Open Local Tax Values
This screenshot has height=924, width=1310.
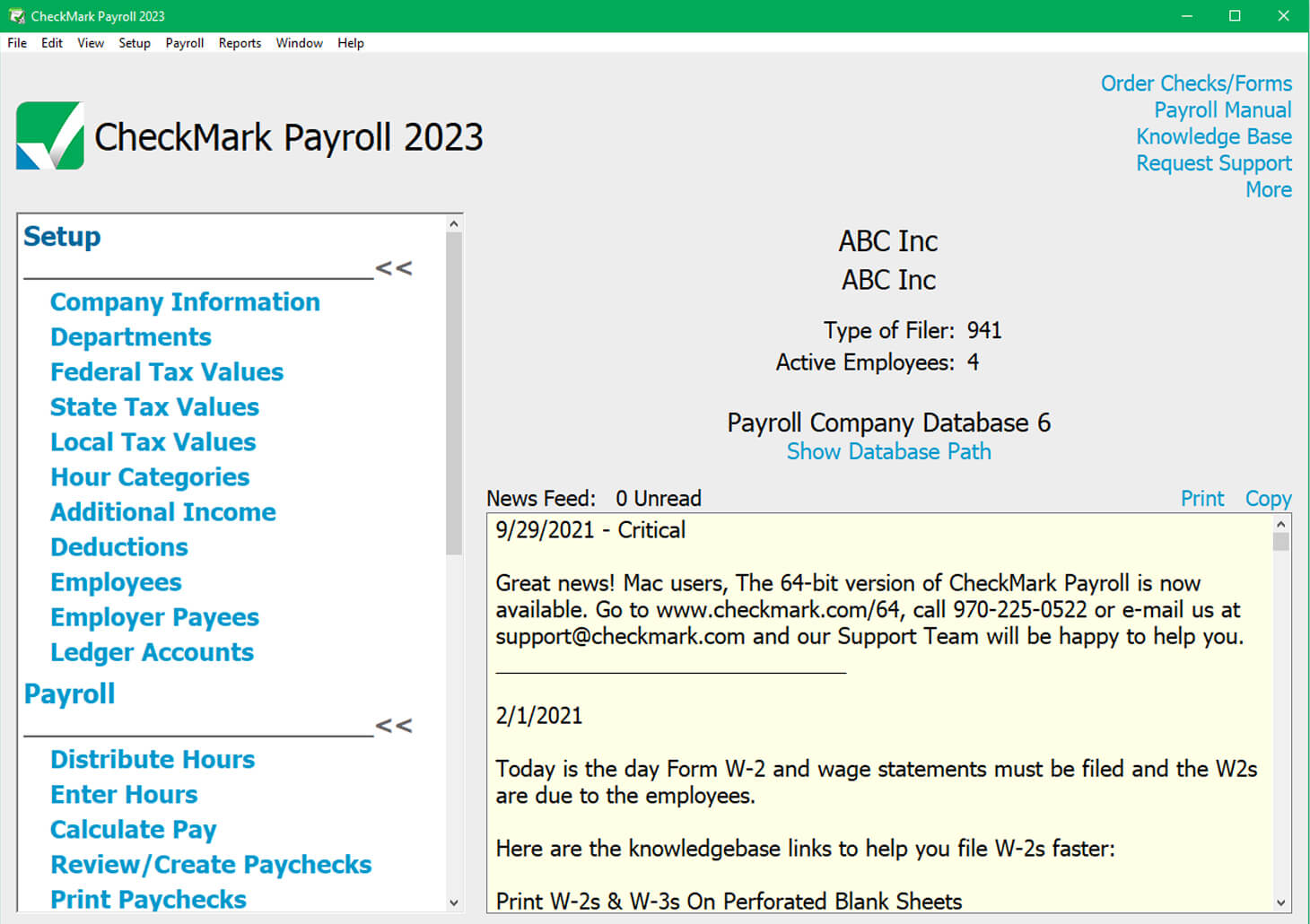(x=153, y=442)
